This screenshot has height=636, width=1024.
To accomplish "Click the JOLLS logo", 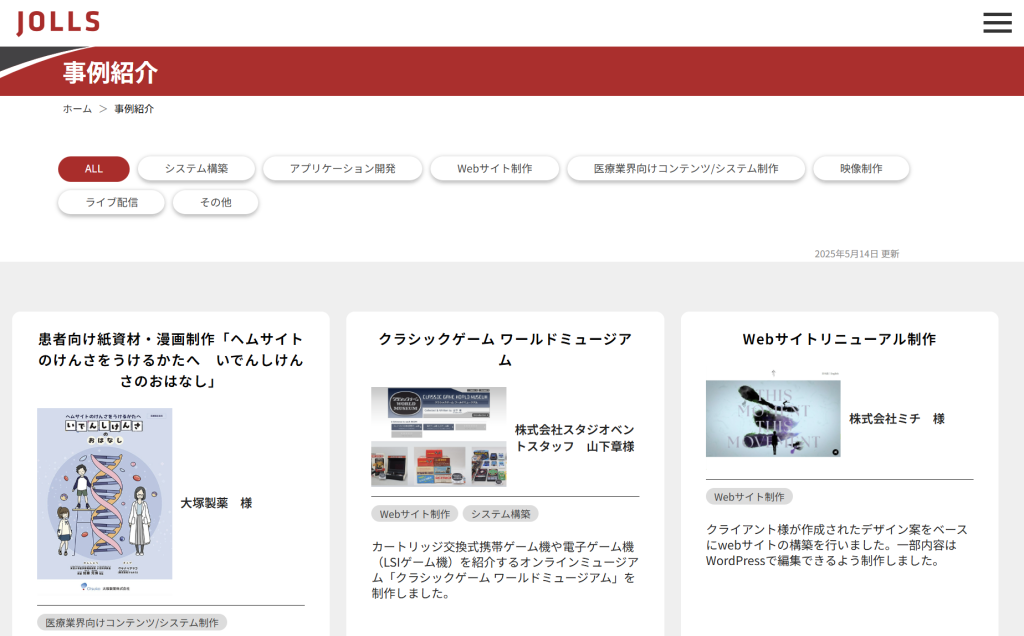I will point(58,22).
